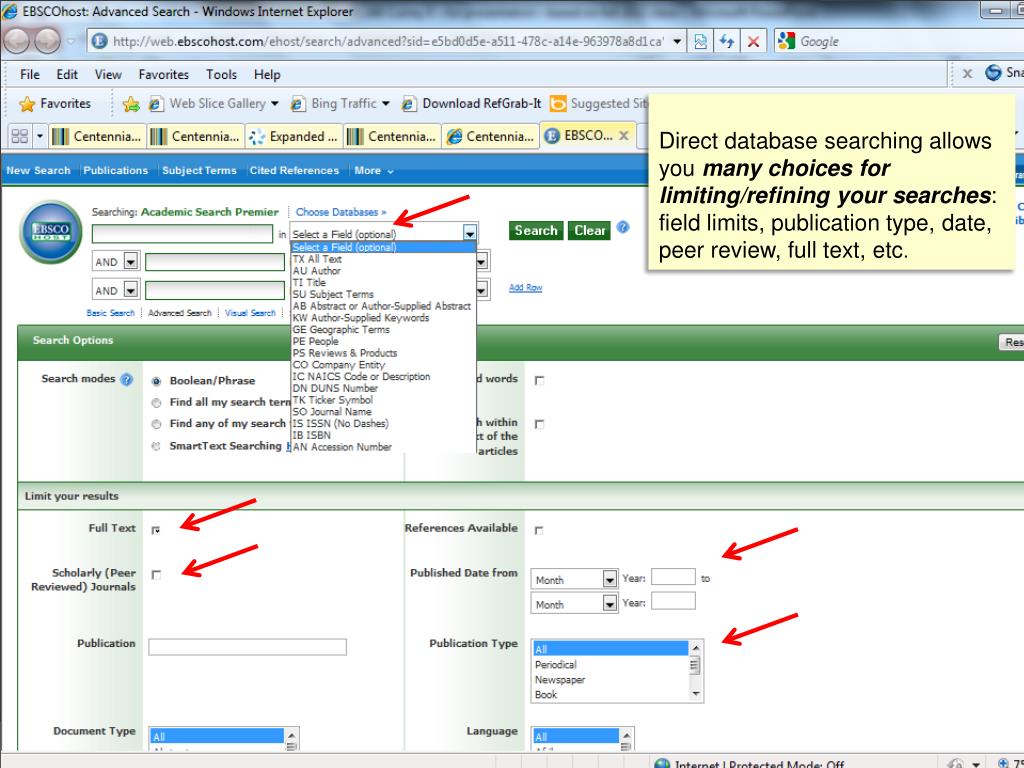Open the View menu
This screenshot has height=768, width=1024.
[x=108, y=74]
